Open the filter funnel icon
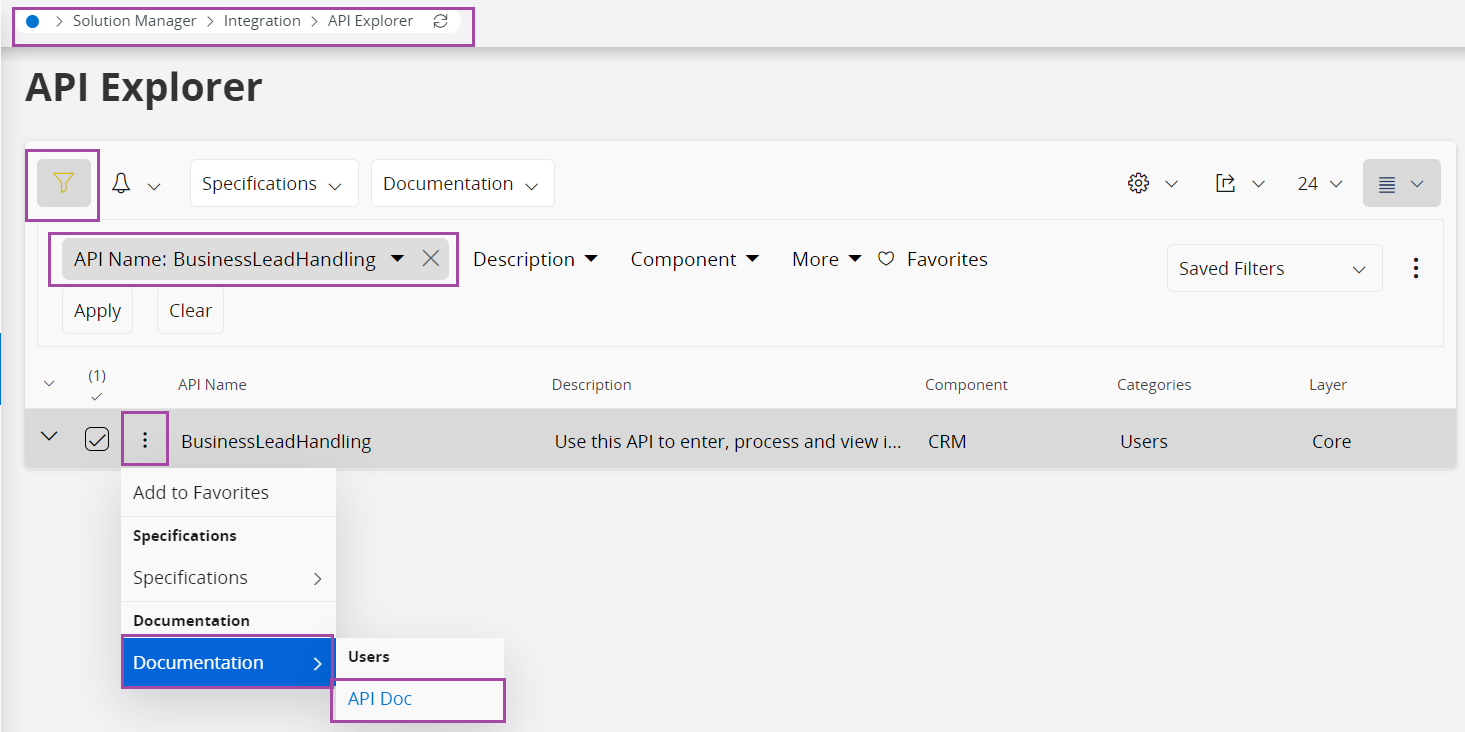Screen dimensions: 1465x732 tap(62, 183)
